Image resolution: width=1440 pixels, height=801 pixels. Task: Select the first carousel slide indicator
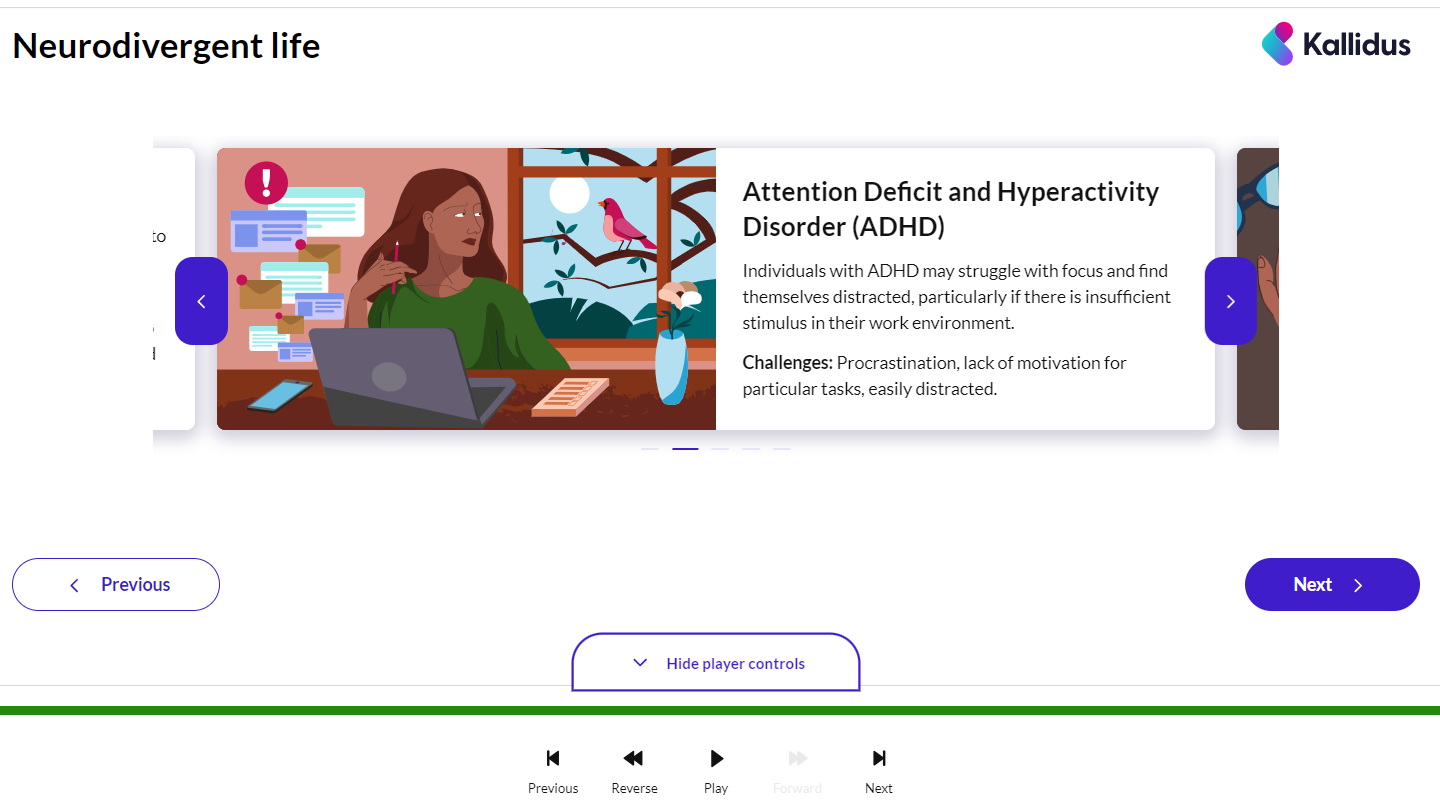(x=650, y=449)
